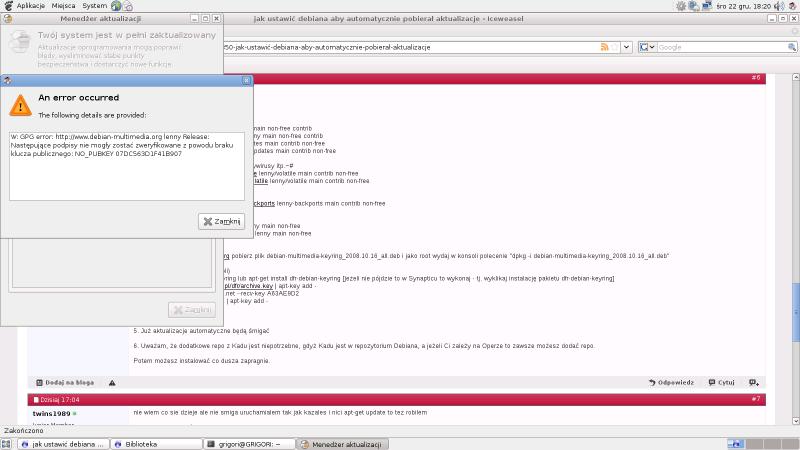Click the RSS feed icon in address bar
Viewport: 800px width, 450px height.
tap(604, 47)
